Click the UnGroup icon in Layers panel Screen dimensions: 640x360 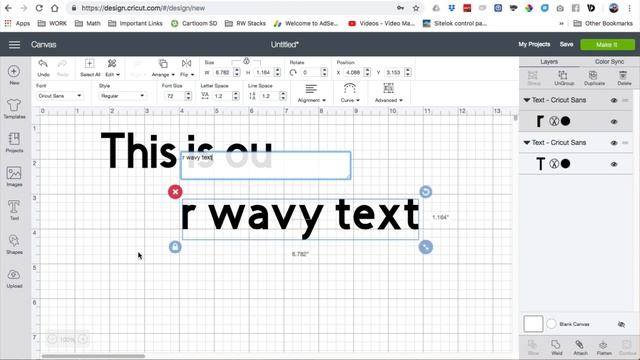click(564, 78)
